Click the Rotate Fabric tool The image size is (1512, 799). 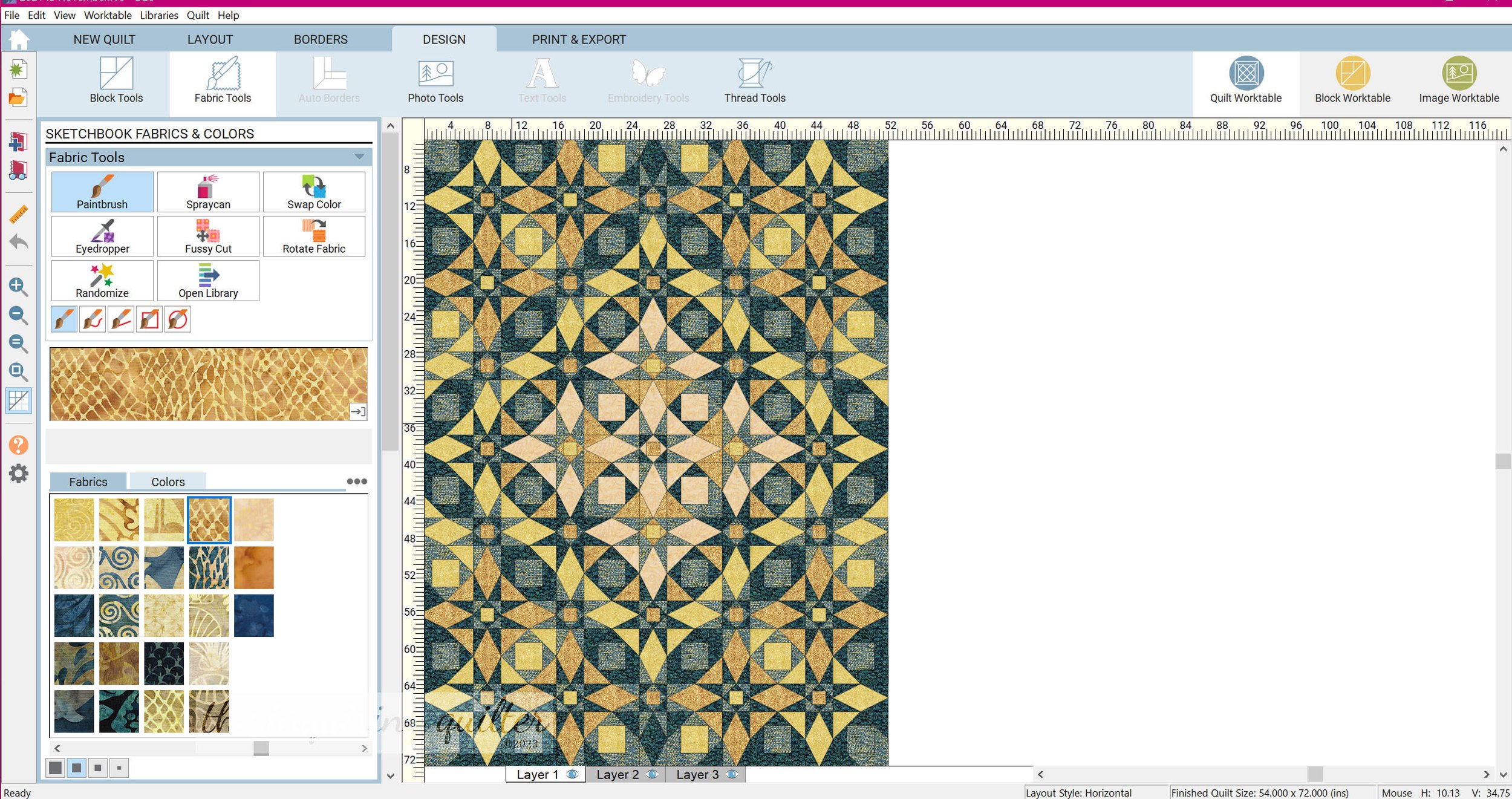tap(314, 236)
